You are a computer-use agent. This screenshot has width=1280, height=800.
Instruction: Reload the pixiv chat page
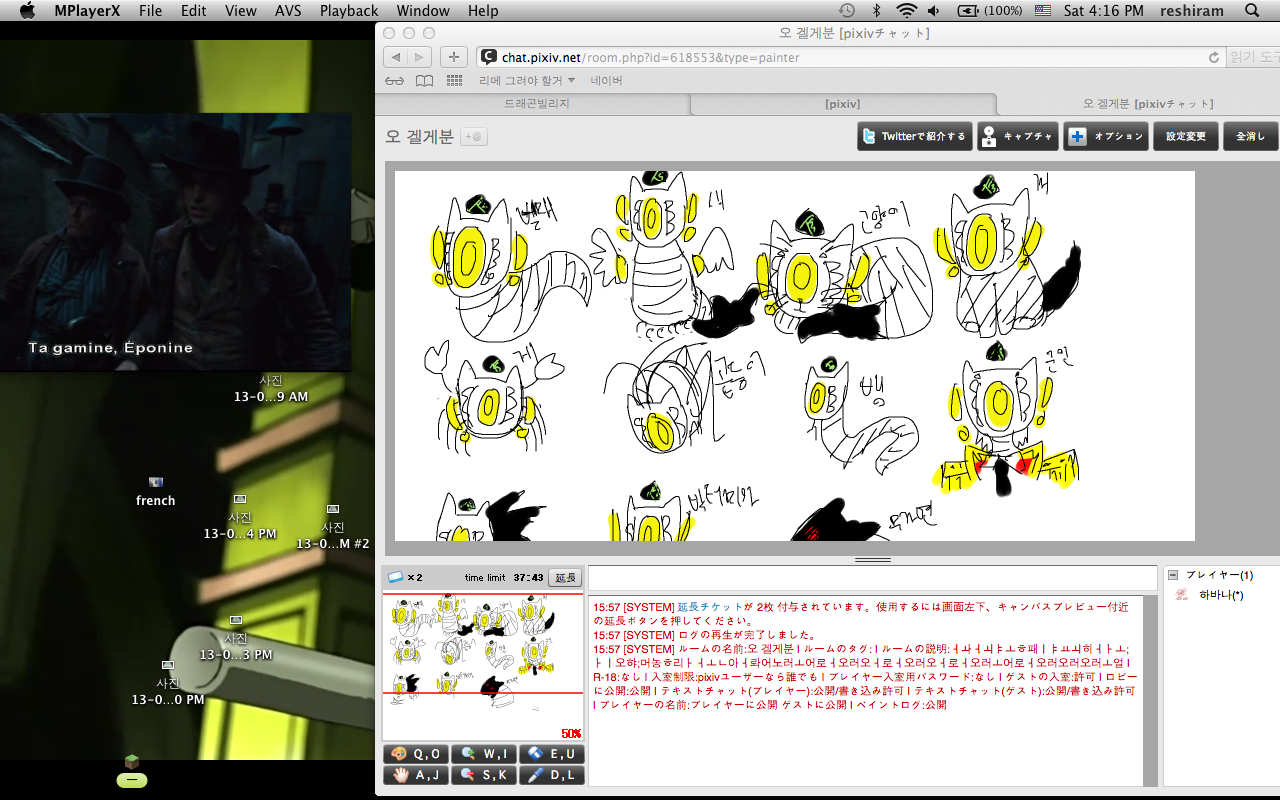[1214, 58]
